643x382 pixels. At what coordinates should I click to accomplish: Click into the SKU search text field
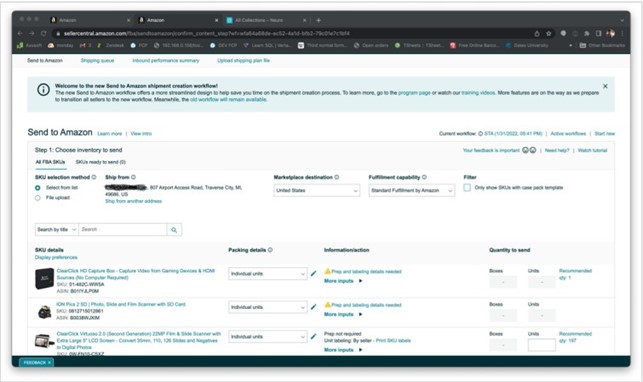(x=123, y=230)
